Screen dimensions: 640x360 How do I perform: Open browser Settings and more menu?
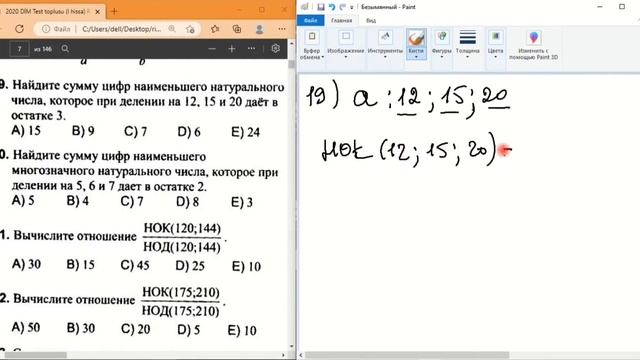[282, 29]
